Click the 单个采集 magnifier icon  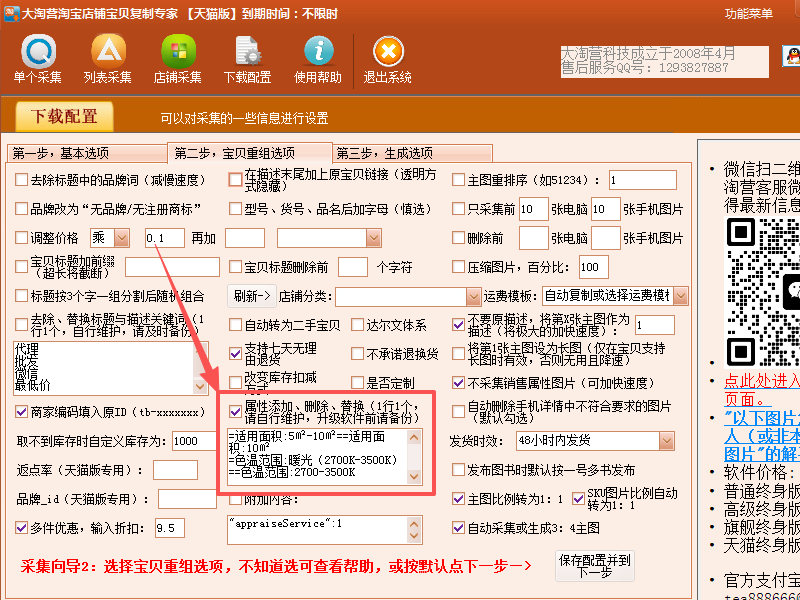click(x=38, y=51)
